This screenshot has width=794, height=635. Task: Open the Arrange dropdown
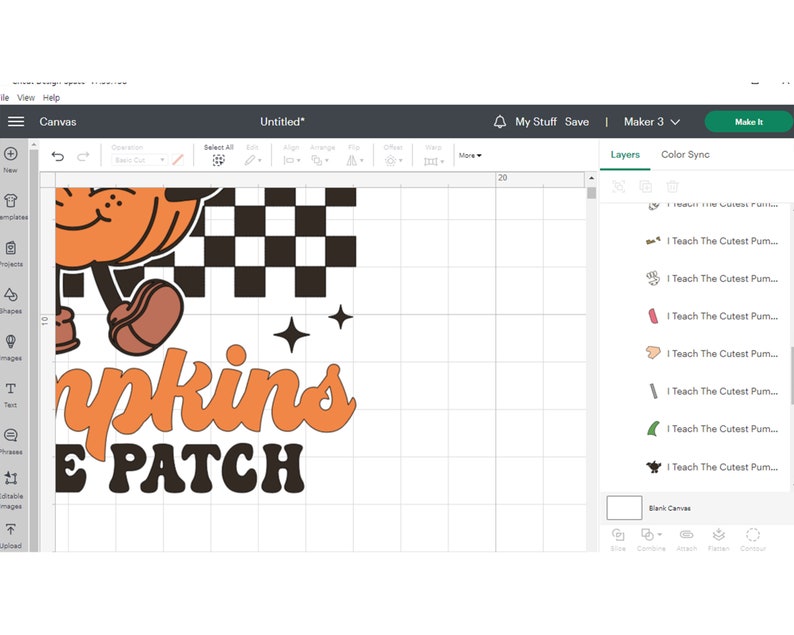tap(320, 161)
